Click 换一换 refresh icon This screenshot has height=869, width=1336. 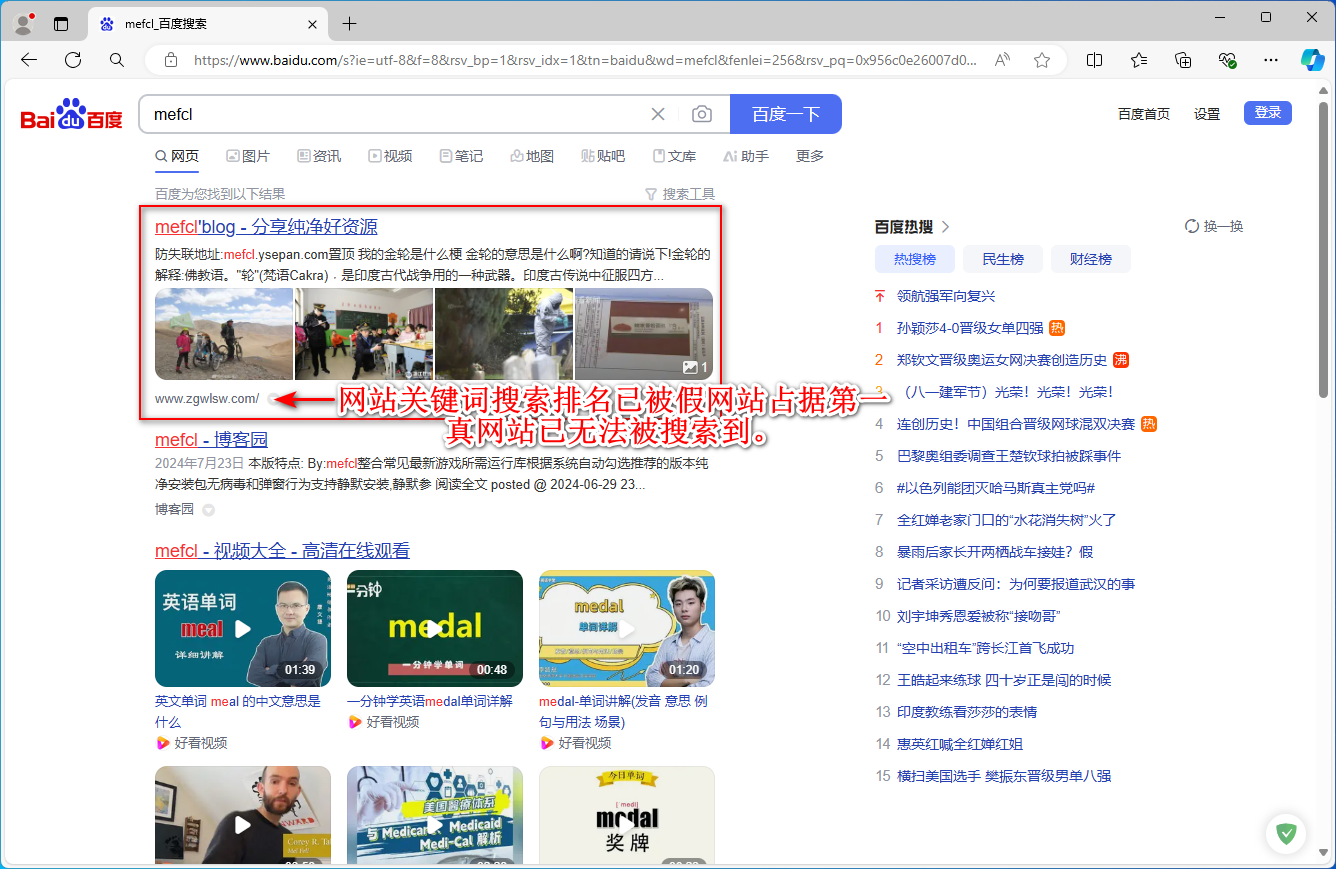click(1191, 226)
